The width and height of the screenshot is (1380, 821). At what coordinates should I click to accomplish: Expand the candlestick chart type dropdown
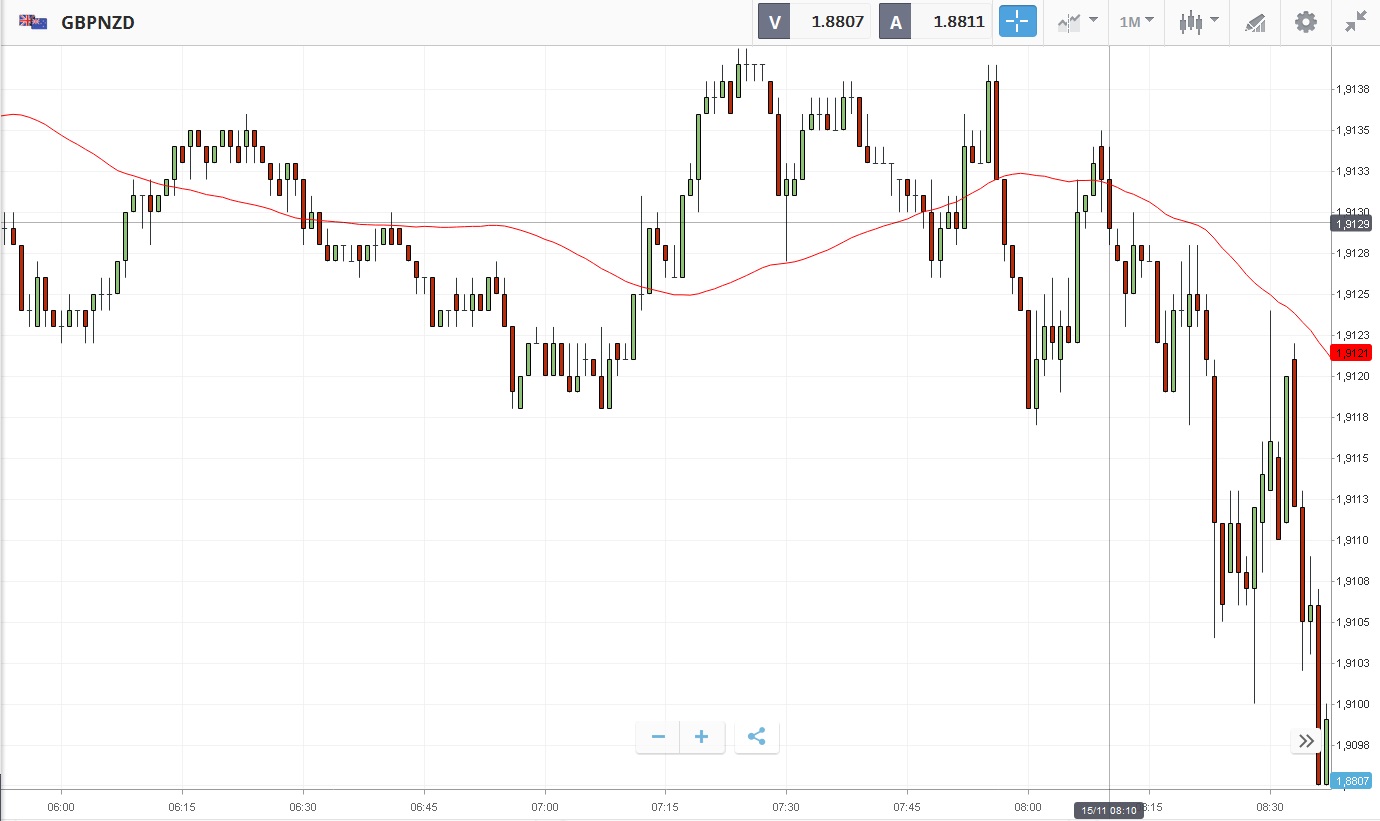[1198, 21]
